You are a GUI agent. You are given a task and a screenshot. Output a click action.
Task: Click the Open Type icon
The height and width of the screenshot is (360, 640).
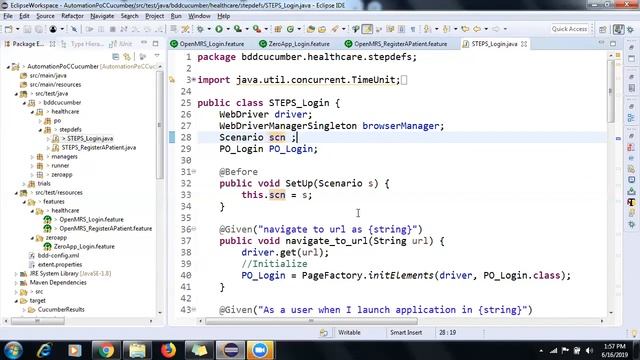(x=311, y=29)
